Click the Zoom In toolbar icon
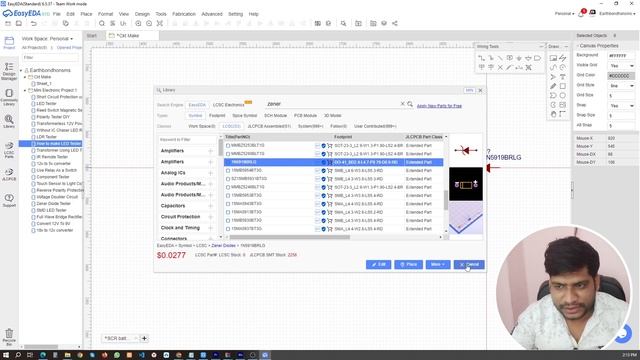640x360 pixels. [x=138, y=24]
